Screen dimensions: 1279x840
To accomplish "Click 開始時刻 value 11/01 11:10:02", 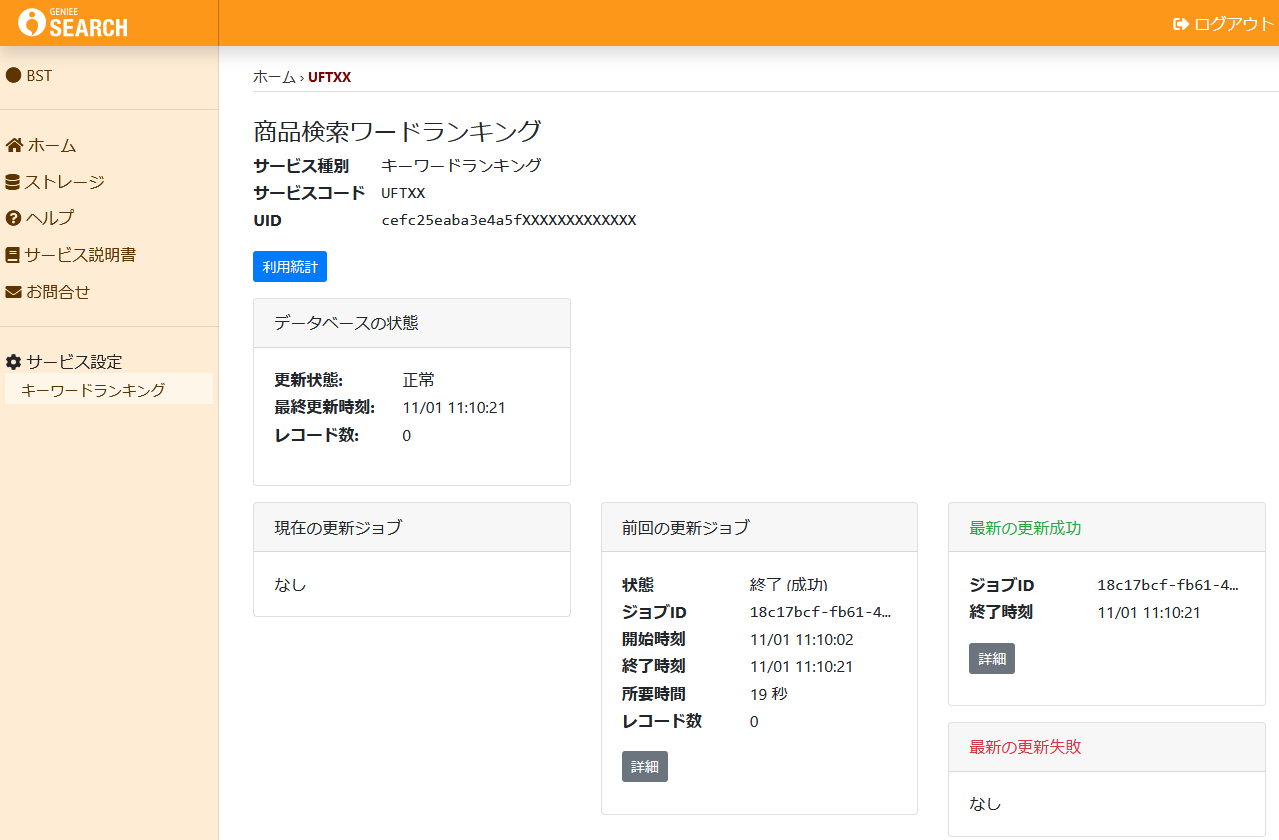I will point(802,639).
